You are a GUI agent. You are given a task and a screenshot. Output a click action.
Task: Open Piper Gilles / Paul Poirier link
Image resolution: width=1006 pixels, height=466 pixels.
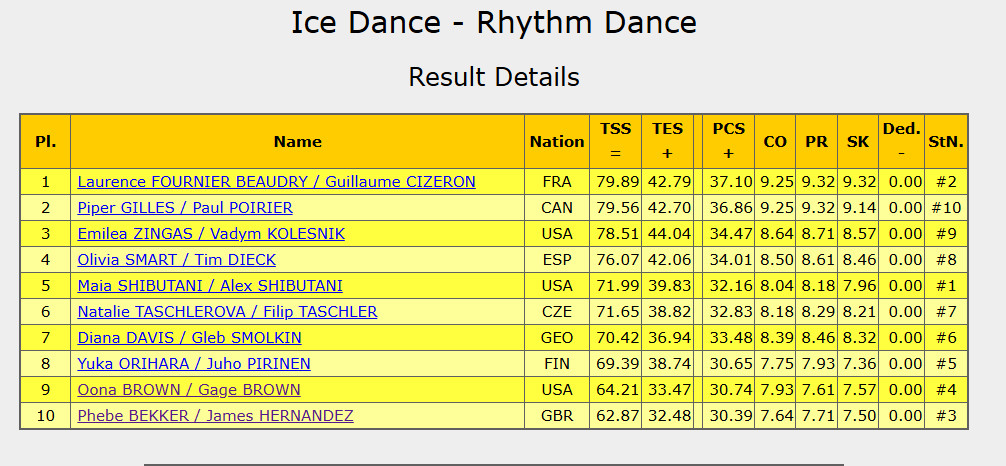185,208
